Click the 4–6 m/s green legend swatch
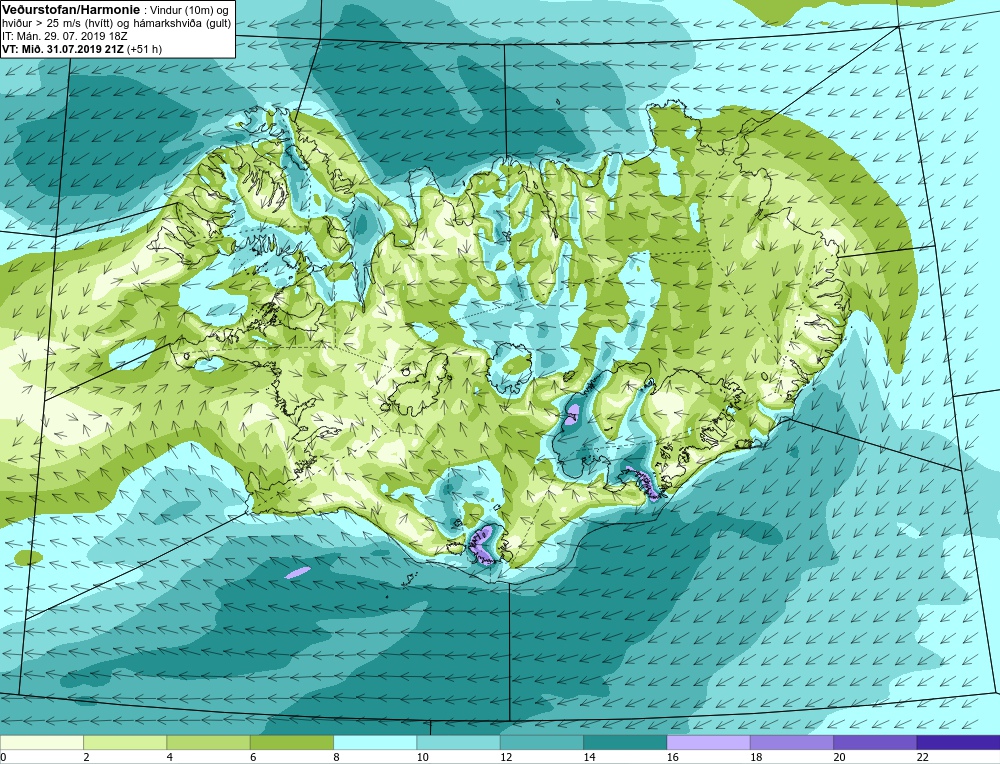This screenshot has height=764, width=1000. [209, 742]
